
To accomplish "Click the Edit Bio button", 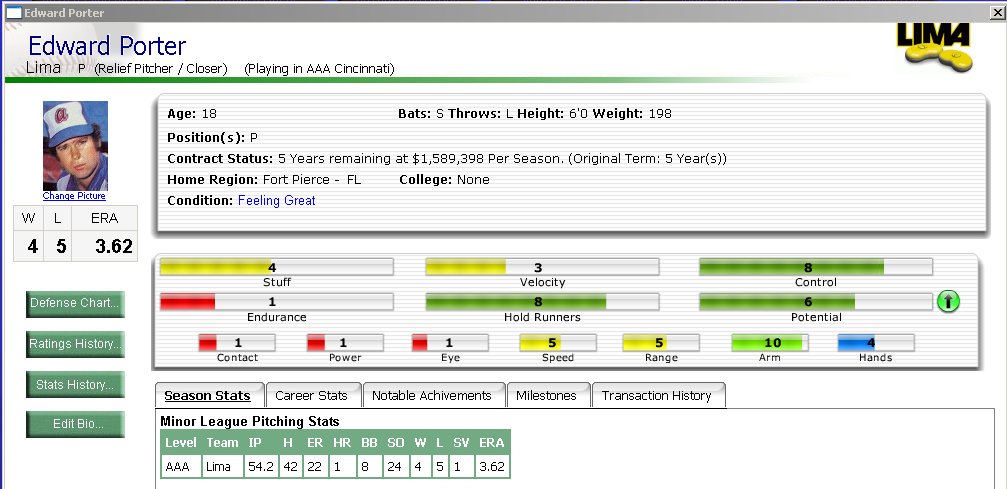I will coord(75,424).
